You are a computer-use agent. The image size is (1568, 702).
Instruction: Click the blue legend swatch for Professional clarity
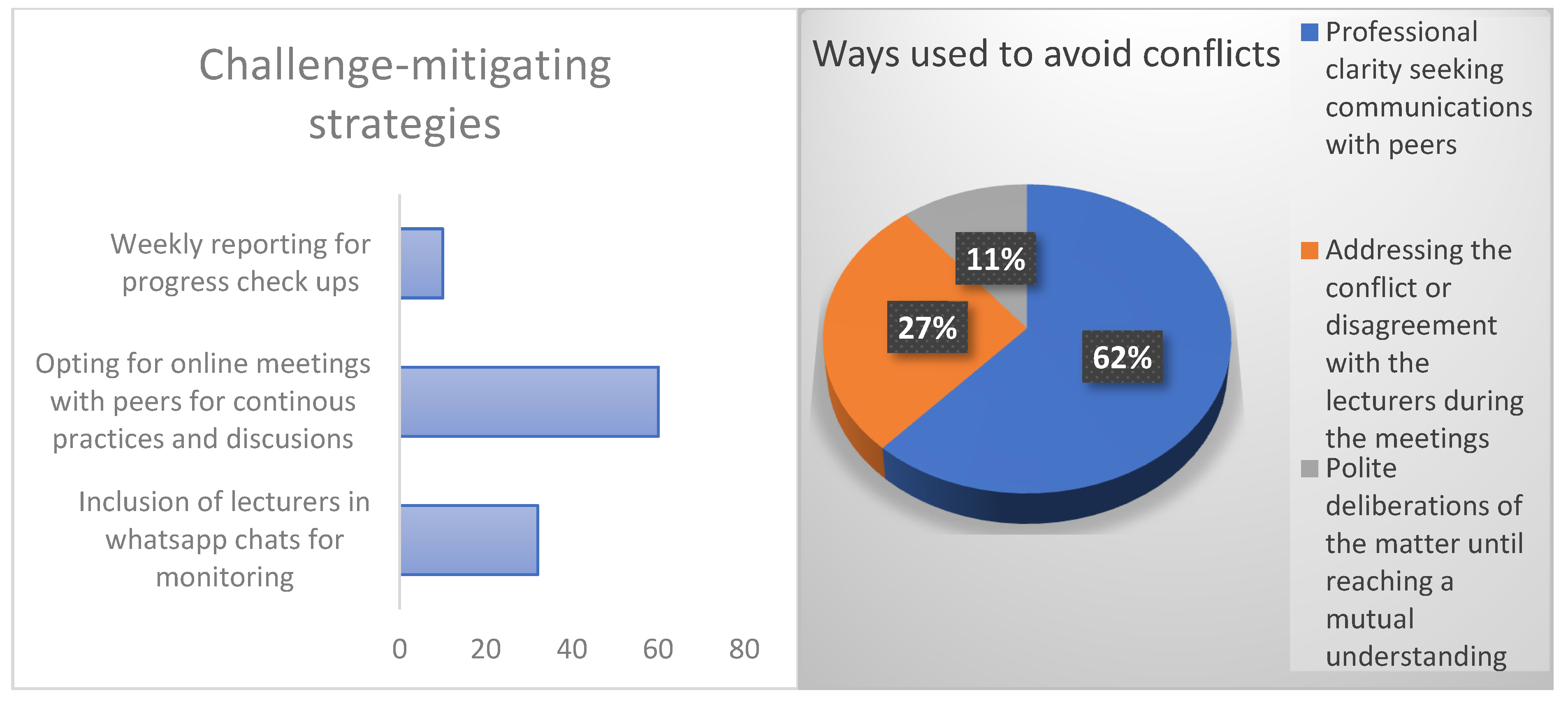(1309, 32)
